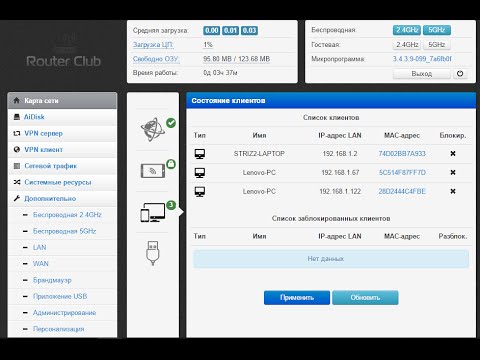The height and width of the screenshot is (360, 480).
Task: Open the AiDisk menu item
Action: pyautogui.click(x=62, y=117)
